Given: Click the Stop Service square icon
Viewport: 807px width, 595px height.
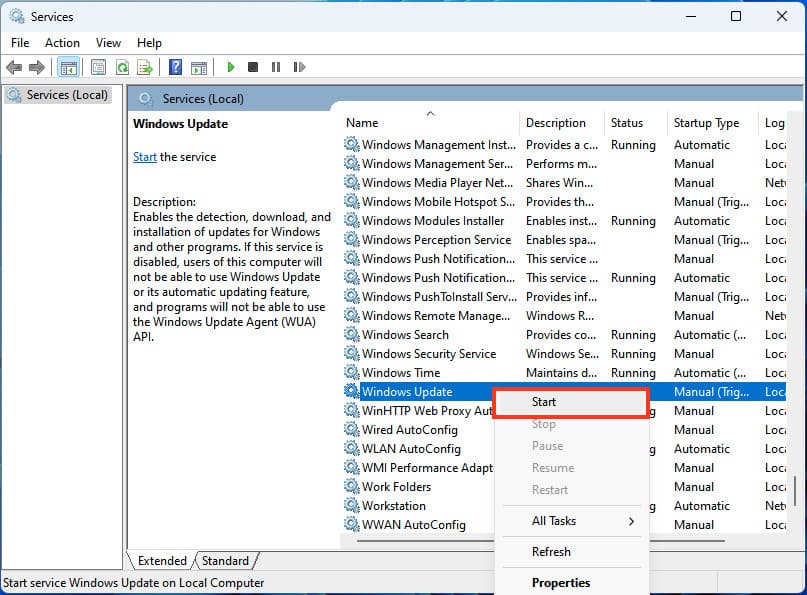Looking at the screenshot, I should [x=253, y=67].
